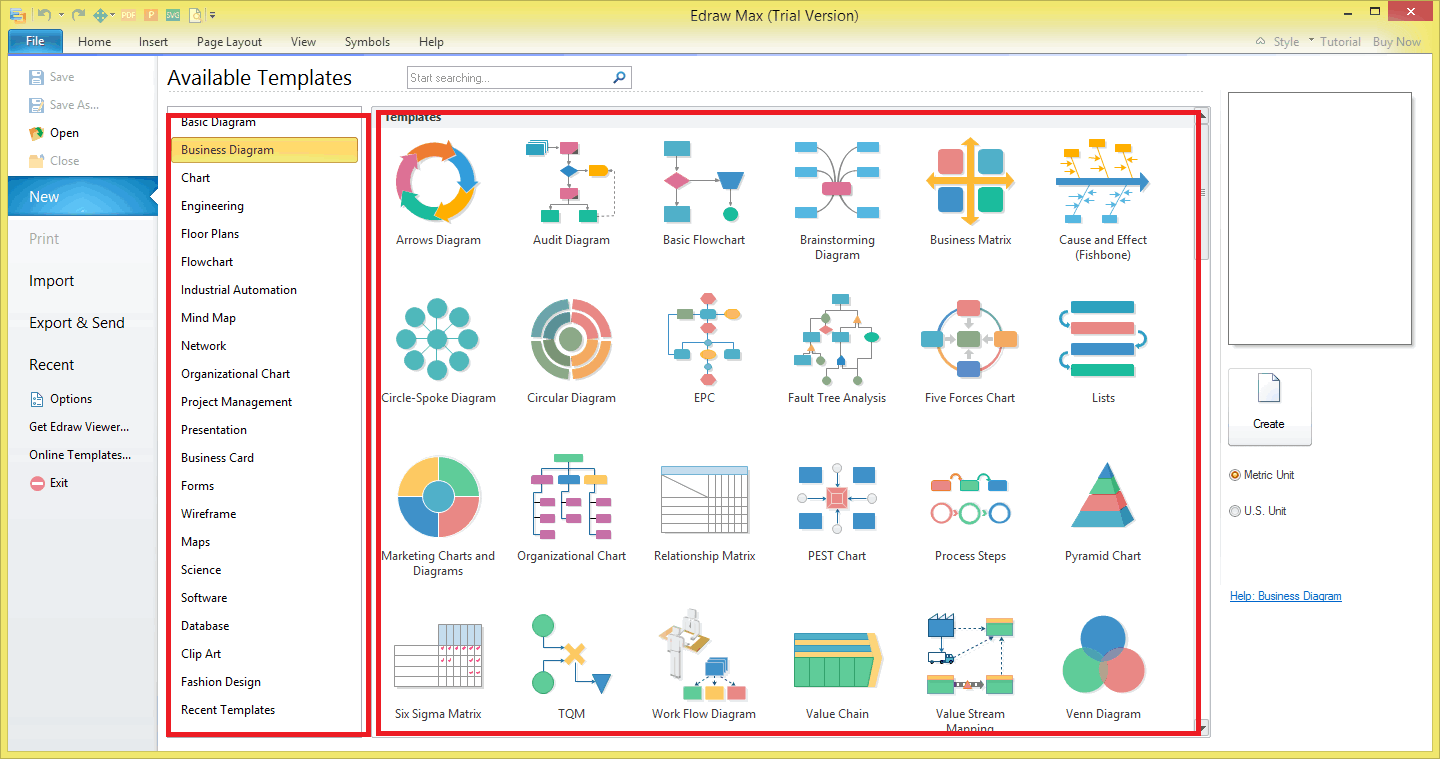Viewport: 1440px width, 759px height.
Task: Open the Help ribbon tab
Action: [431, 42]
